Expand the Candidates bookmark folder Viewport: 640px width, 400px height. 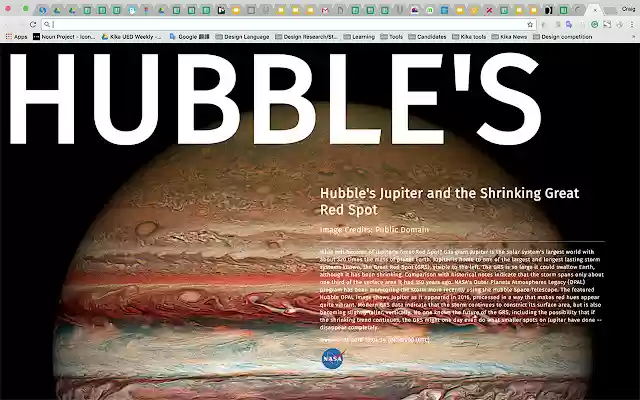point(427,37)
